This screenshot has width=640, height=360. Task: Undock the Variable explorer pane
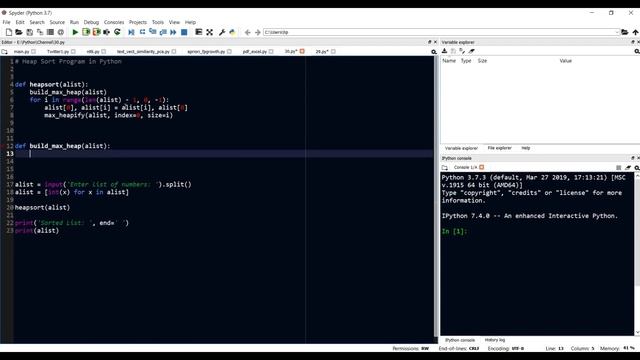coord(633,42)
